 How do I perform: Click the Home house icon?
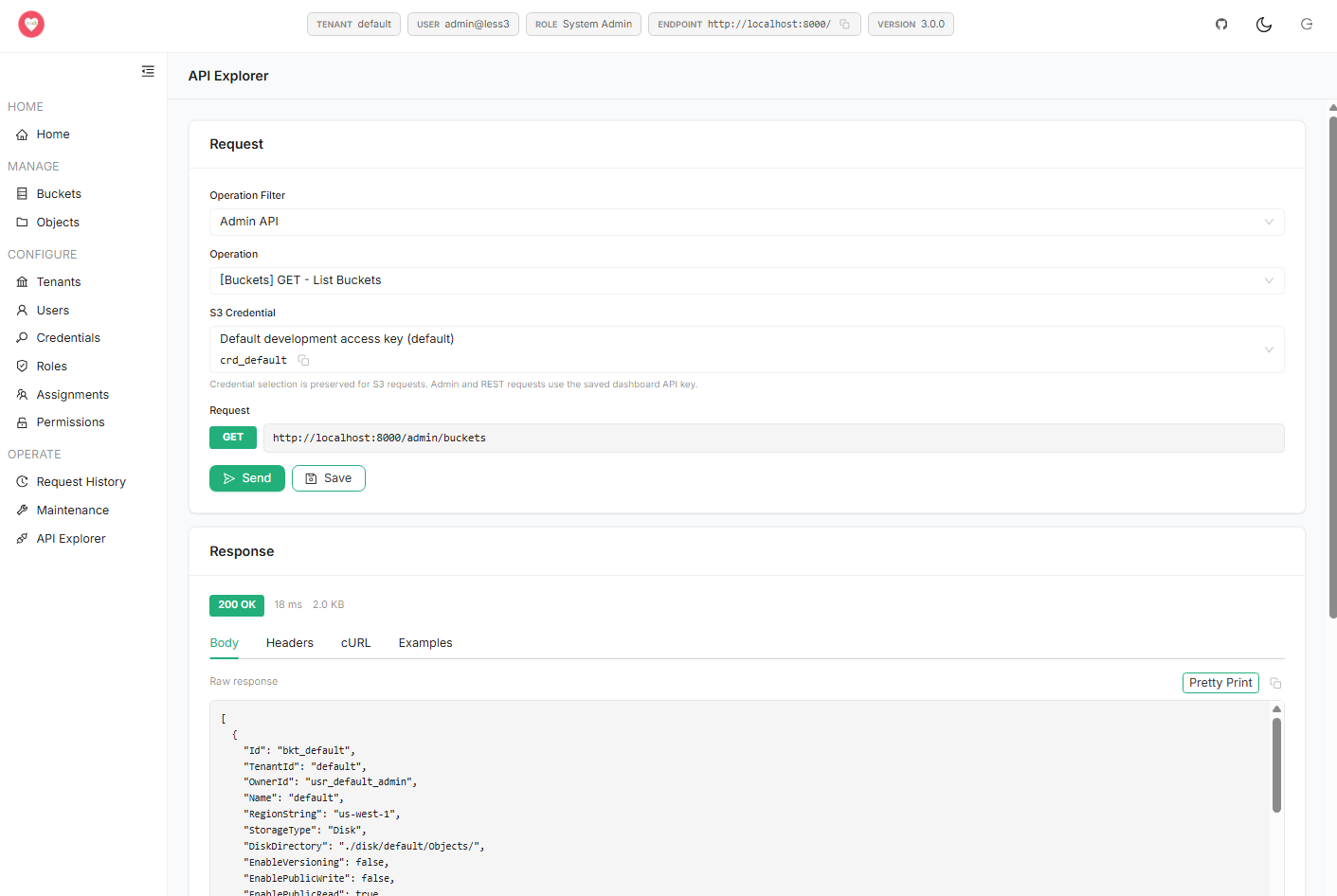(x=22, y=134)
